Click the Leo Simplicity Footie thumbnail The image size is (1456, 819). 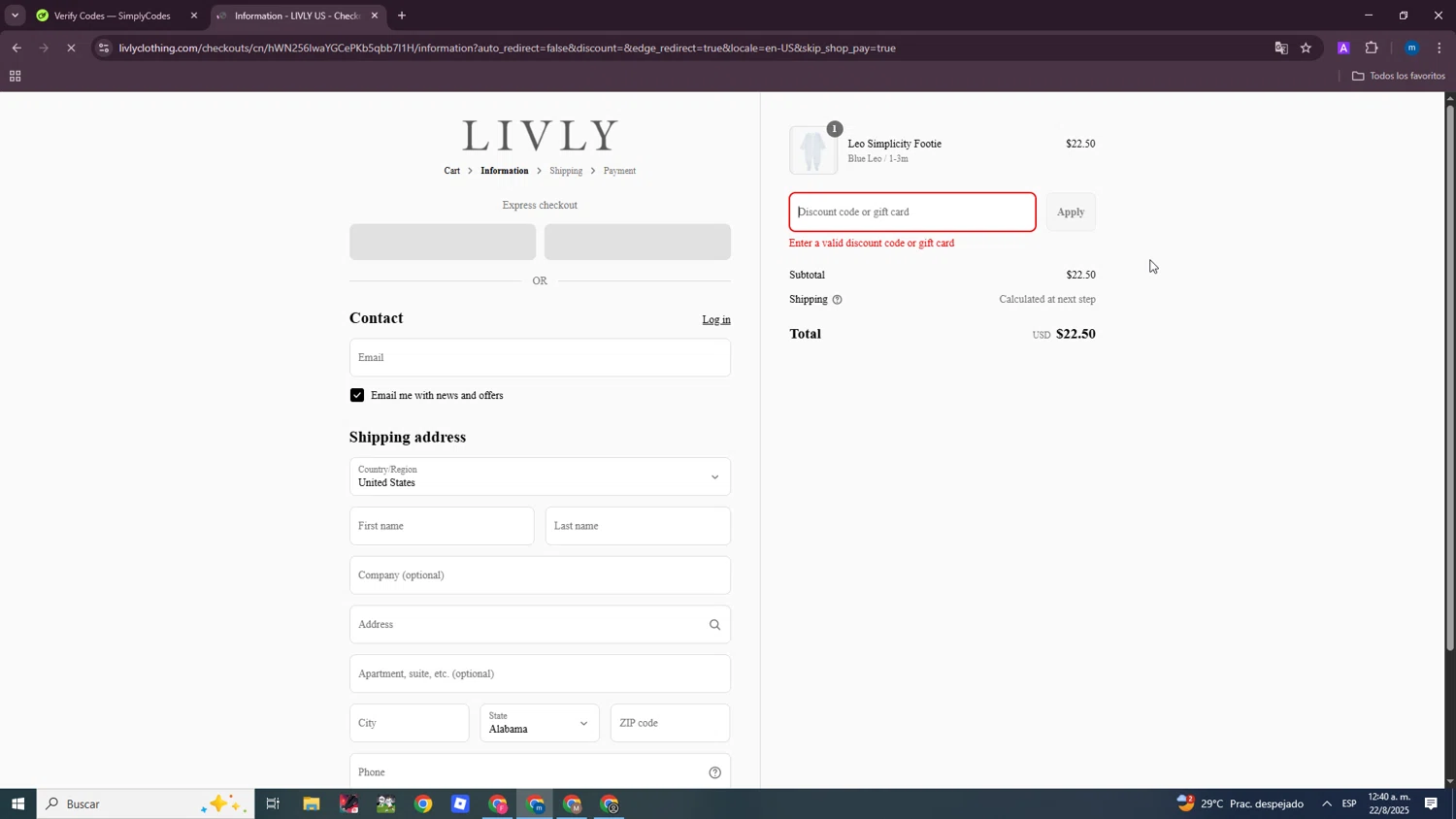tap(813, 150)
